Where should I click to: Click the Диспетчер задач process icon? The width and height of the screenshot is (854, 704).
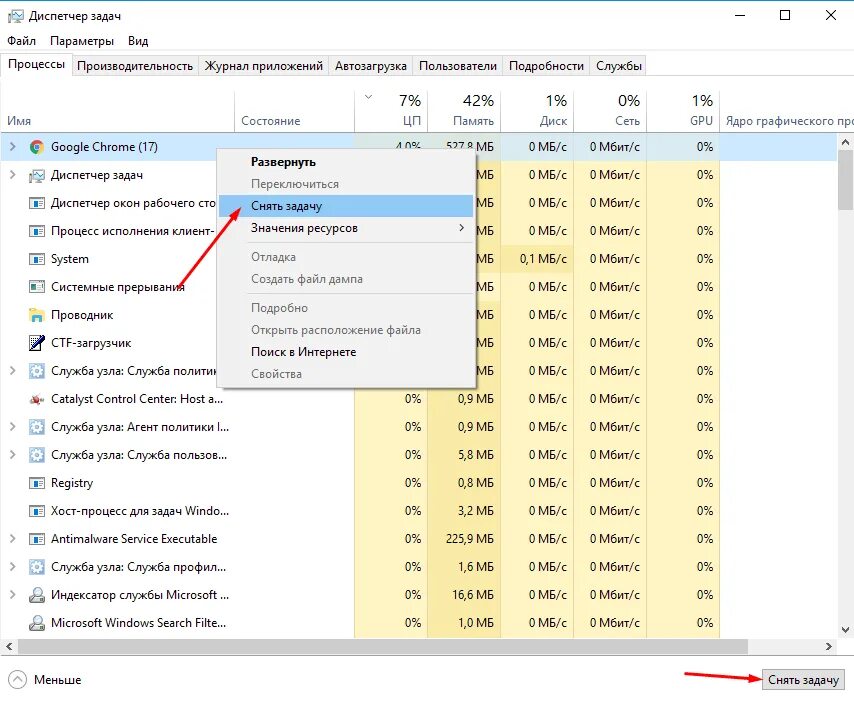pos(36,175)
